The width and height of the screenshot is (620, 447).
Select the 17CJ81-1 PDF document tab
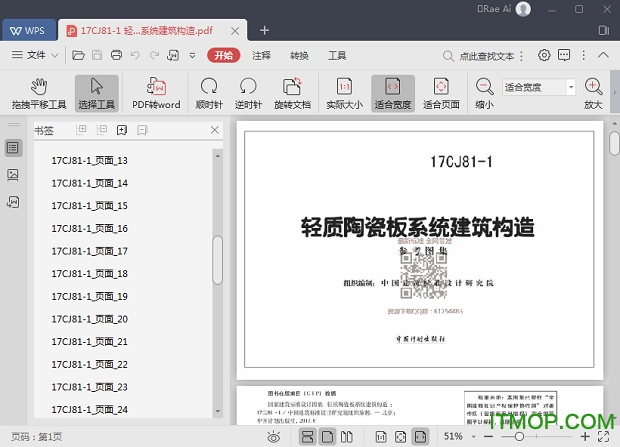[146, 30]
